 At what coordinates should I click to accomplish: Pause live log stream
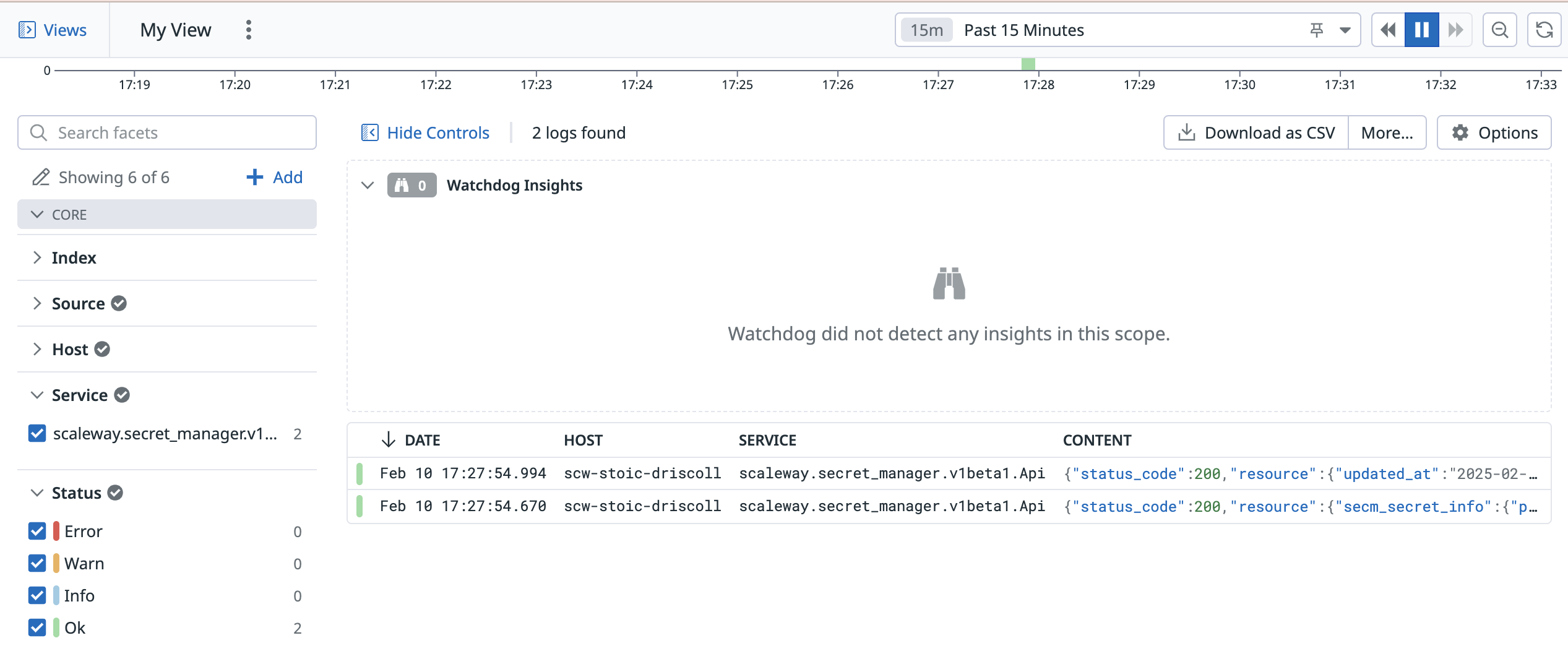1421,30
